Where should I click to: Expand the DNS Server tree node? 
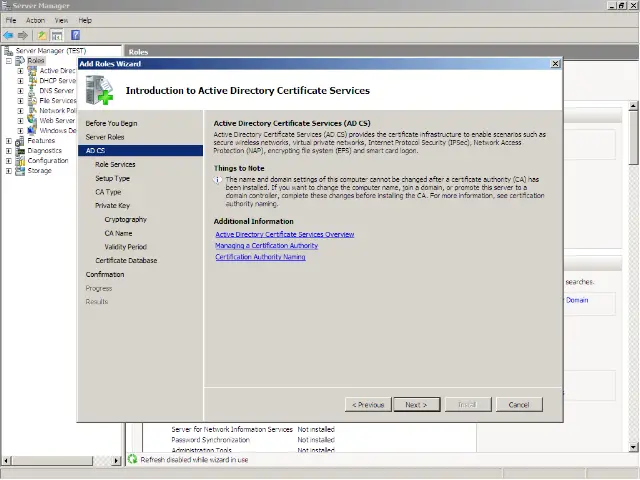pyautogui.click(x=20, y=91)
